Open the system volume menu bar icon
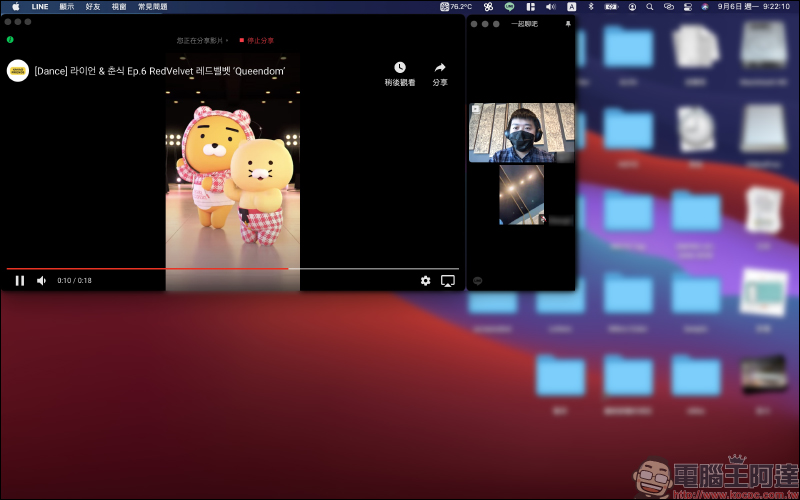 tap(551, 7)
